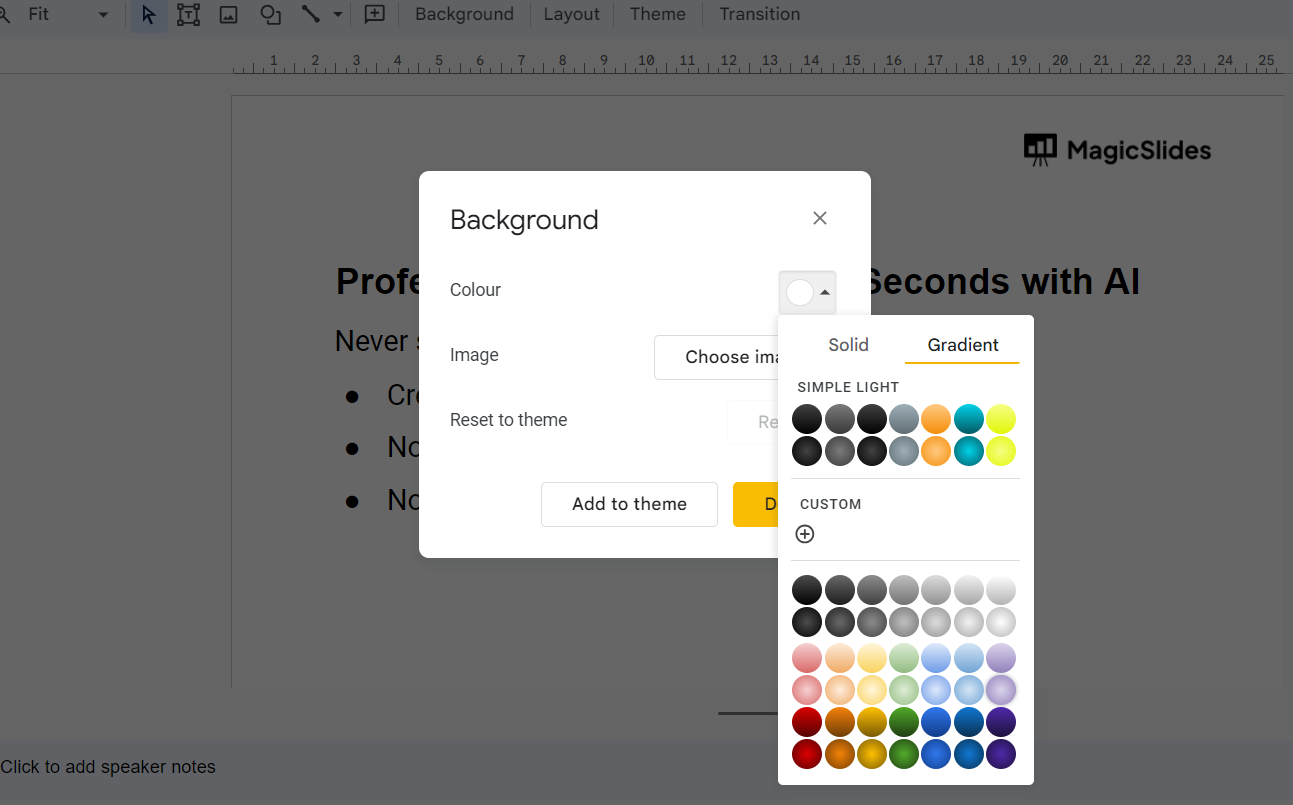This screenshot has width=1293, height=805.
Task: Click the MagicSlides logo on slide
Action: click(x=1117, y=151)
